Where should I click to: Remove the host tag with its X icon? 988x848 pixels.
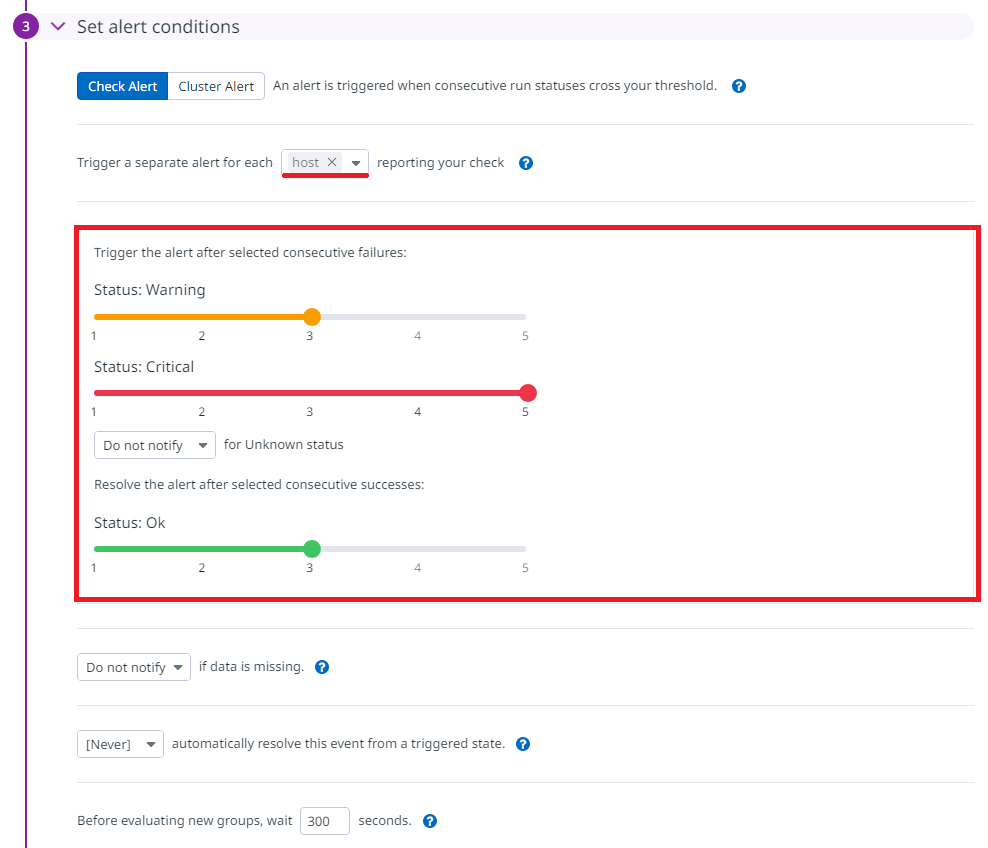[332, 163]
